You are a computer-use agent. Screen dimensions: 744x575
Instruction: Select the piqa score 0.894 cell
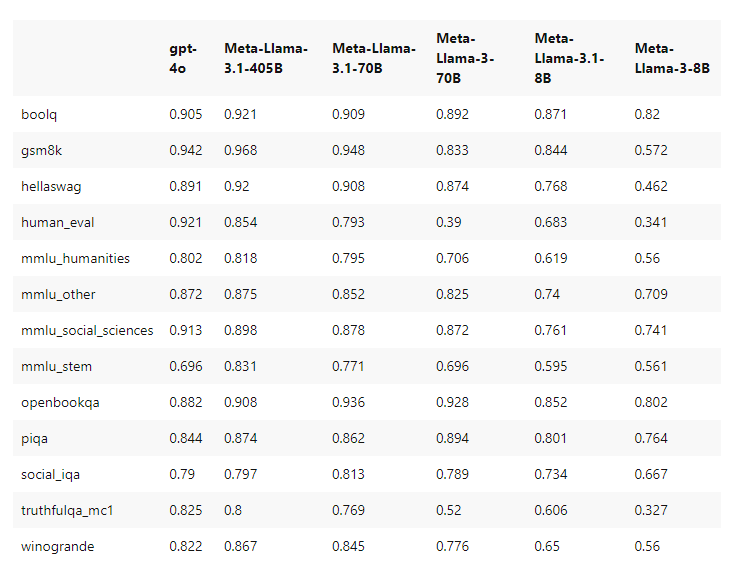point(453,438)
